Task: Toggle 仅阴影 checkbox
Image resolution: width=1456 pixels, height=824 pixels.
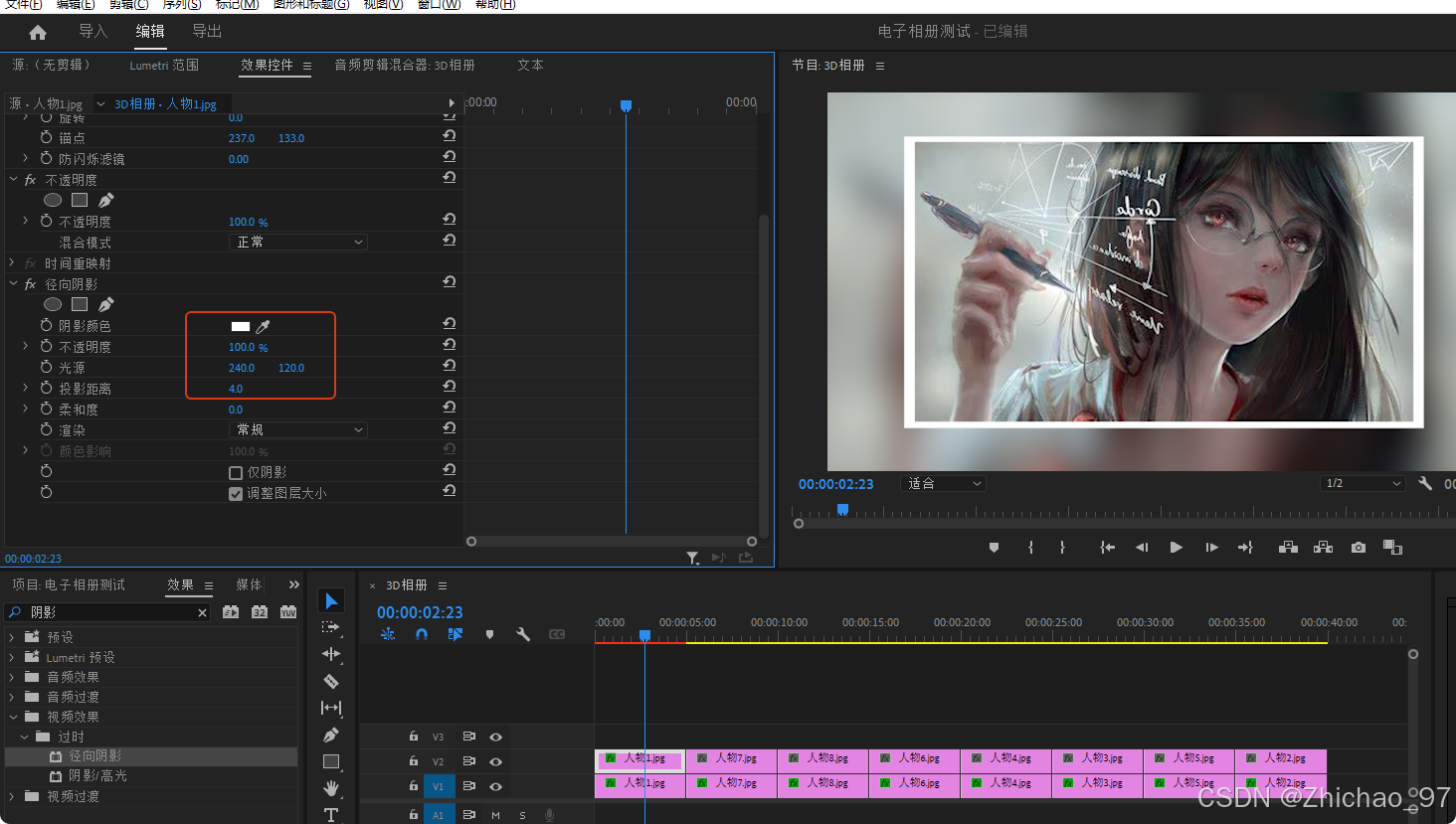Action: 236,473
